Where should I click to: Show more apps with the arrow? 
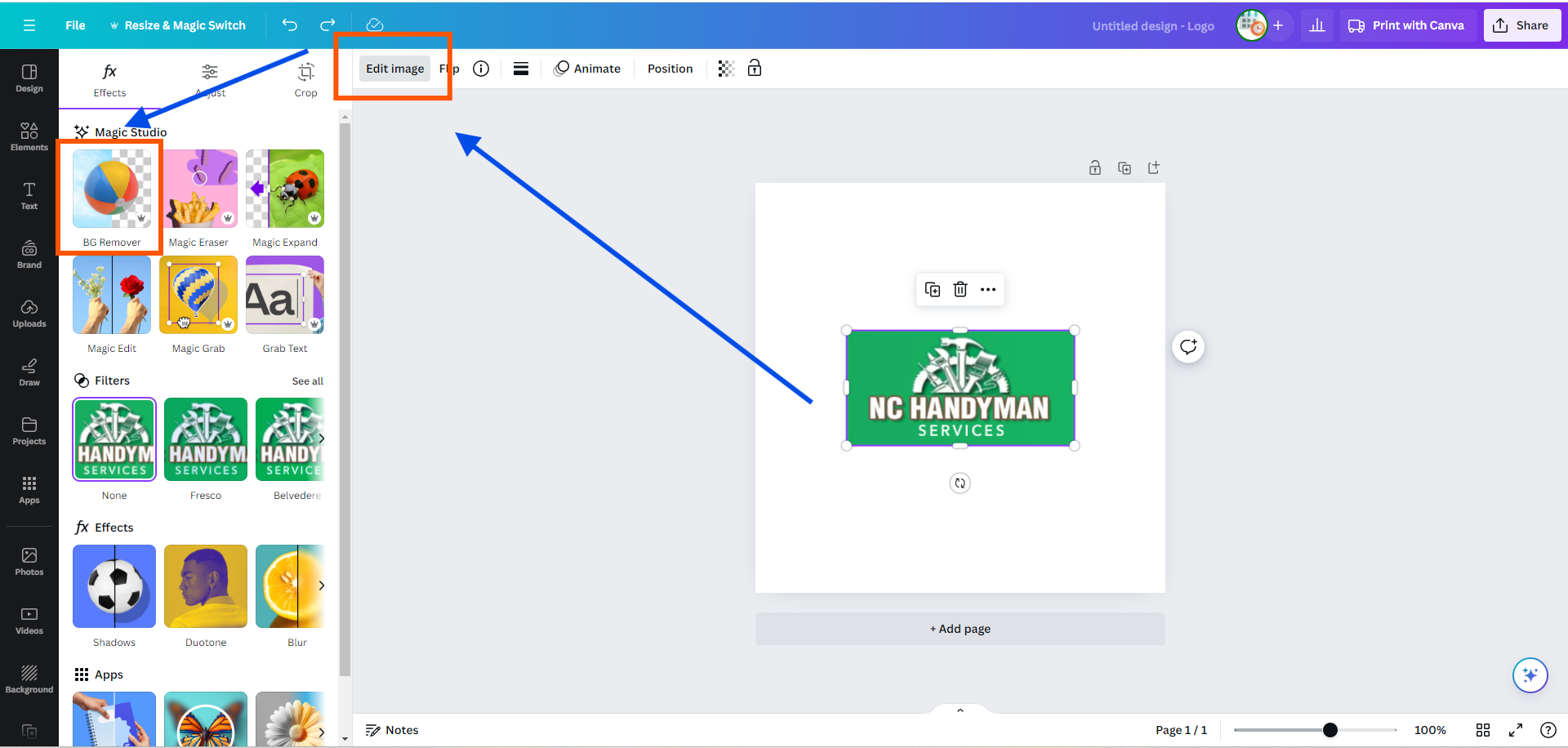click(322, 732)
